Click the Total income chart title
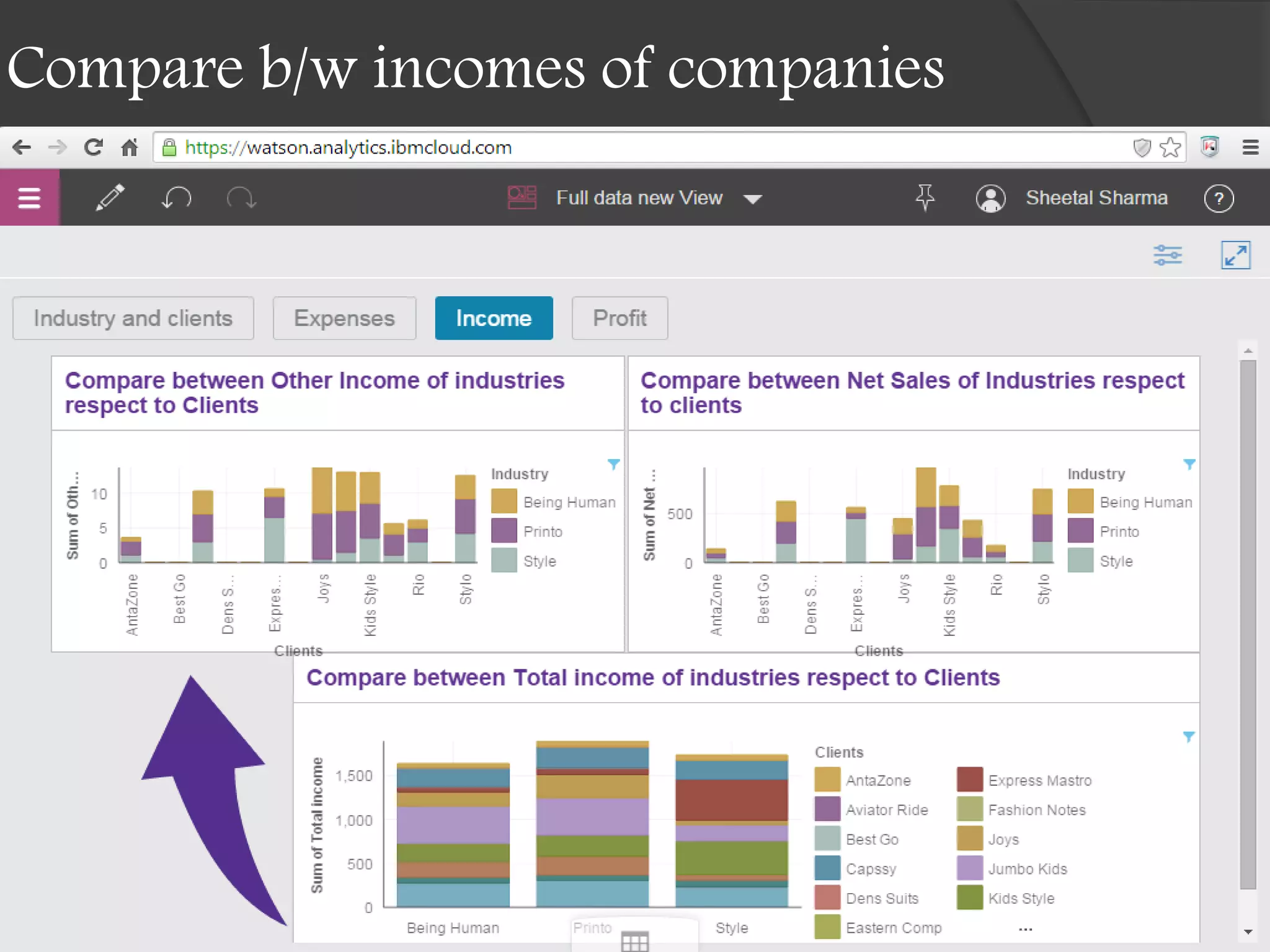The height and width of the screenshot is (952, 1270). point(653,677)
